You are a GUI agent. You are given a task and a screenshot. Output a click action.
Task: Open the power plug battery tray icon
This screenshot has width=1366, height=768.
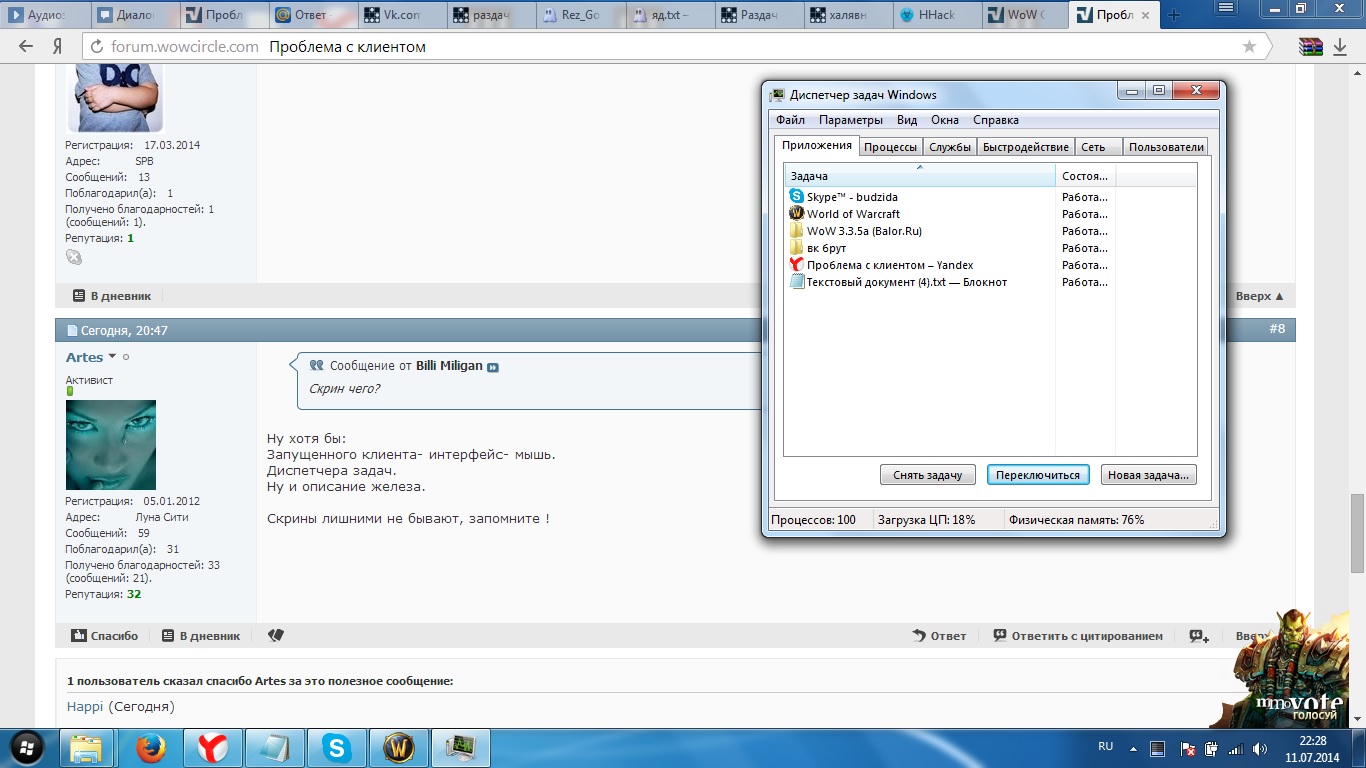click(1211, 748)
